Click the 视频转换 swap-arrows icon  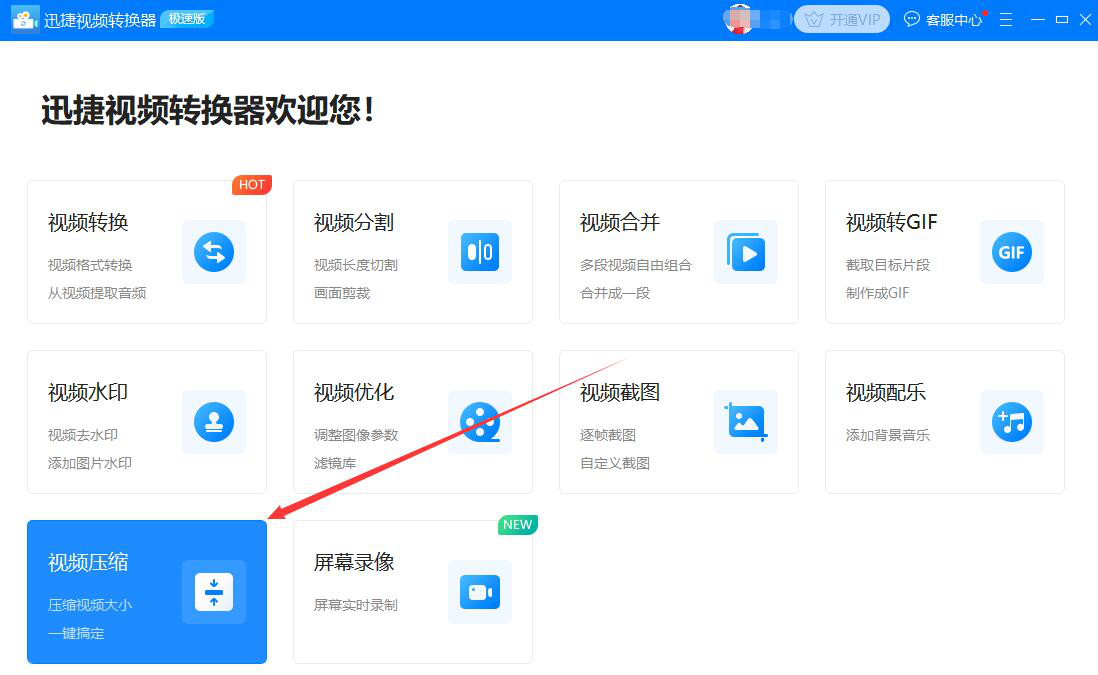(214, 252)
